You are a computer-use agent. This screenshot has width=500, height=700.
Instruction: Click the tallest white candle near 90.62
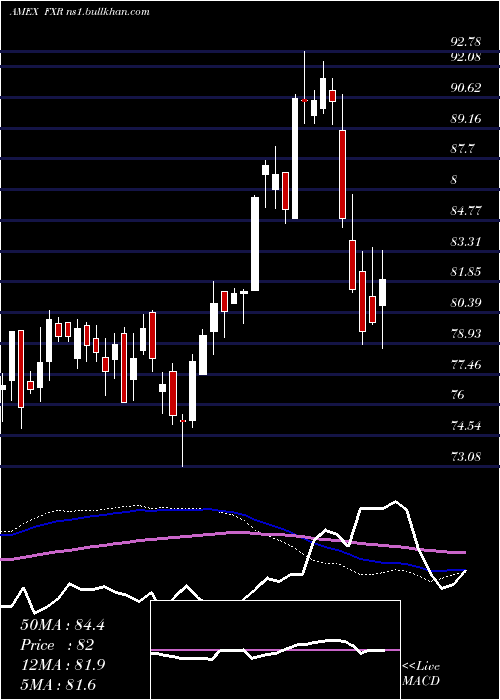coord(295,158)
